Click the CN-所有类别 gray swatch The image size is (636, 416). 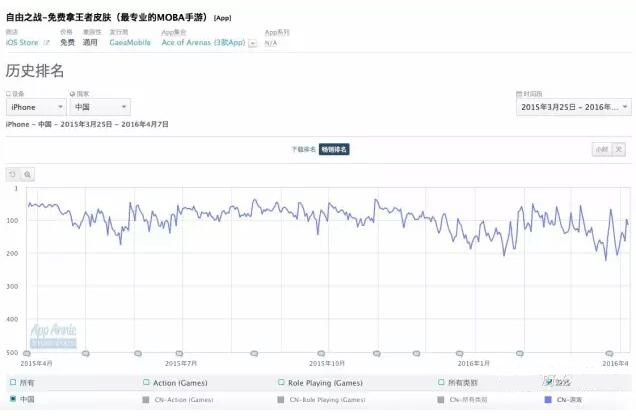click(441, 400)
